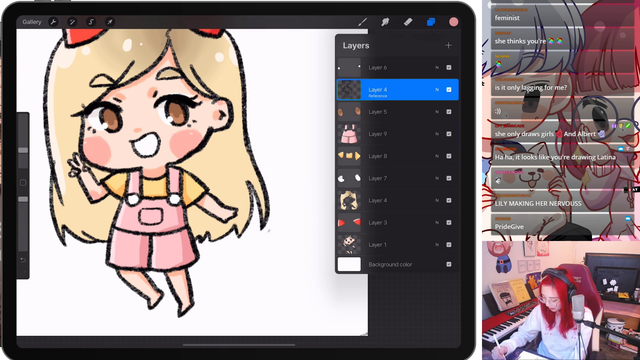Select Layer 5 brown eyes thumbnail
This screenshot has height=360, width=640.
(x=349, y=112)
